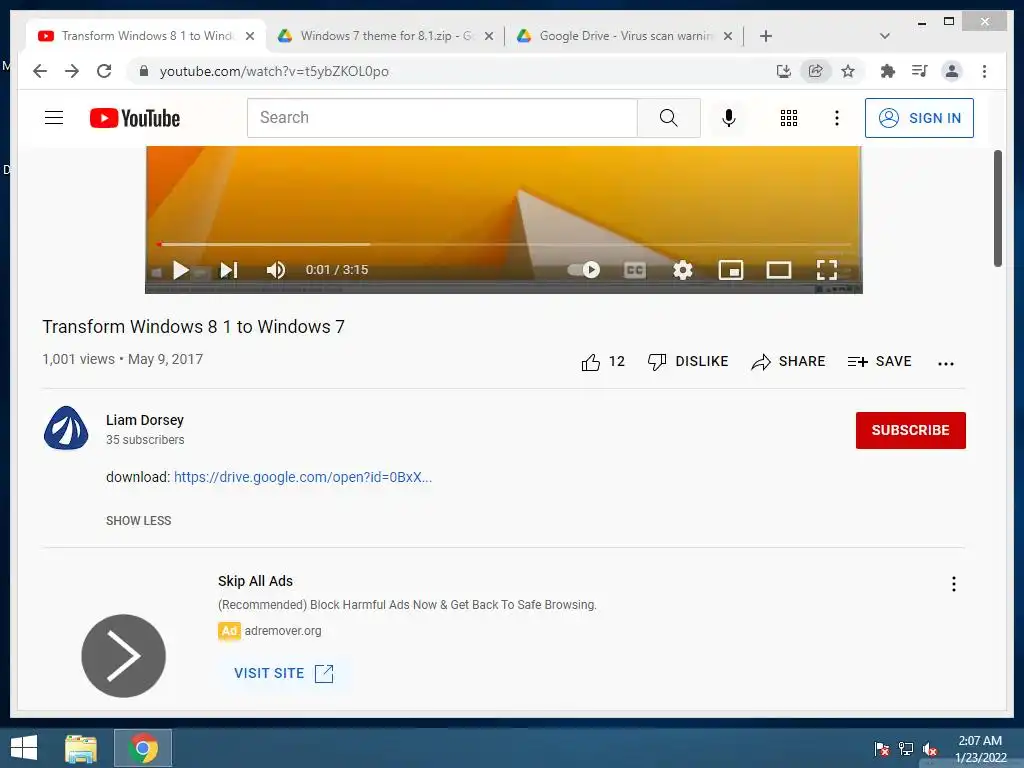Open Liam Dorsey channel avatar
The width and height of the screenshot is (1024, 768).
point(66,428)
